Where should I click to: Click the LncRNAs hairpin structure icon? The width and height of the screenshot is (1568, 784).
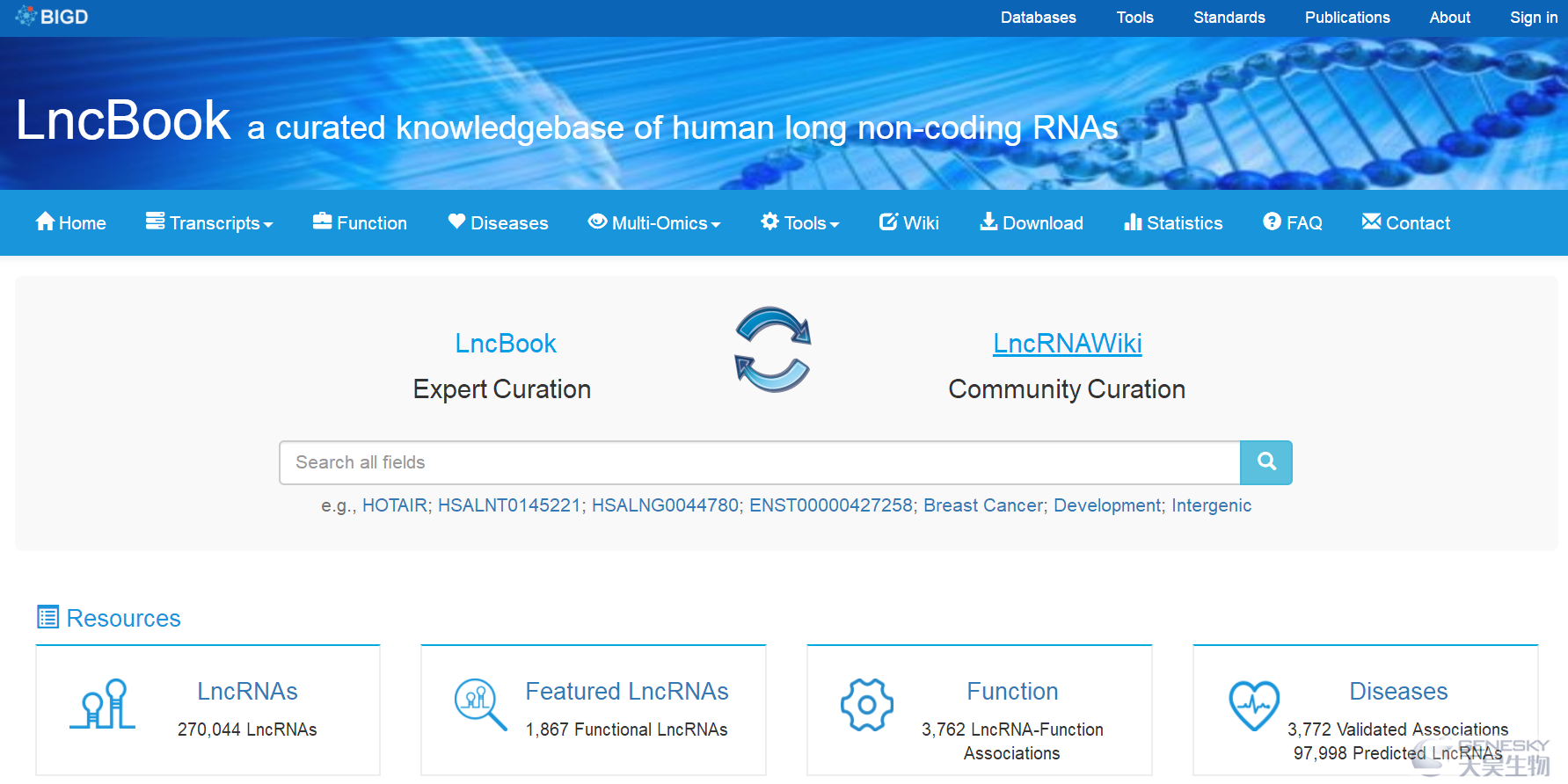point(103,703)
